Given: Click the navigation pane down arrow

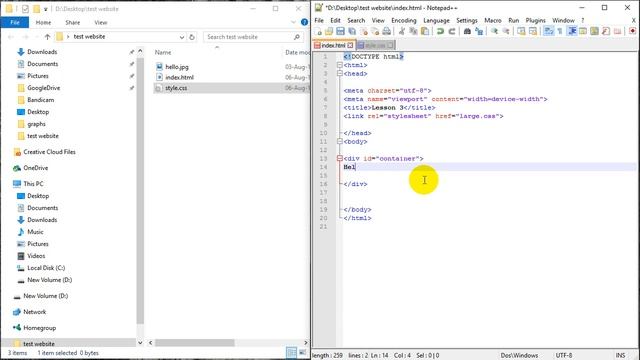Looking at the screenshot, I should 140,343.
